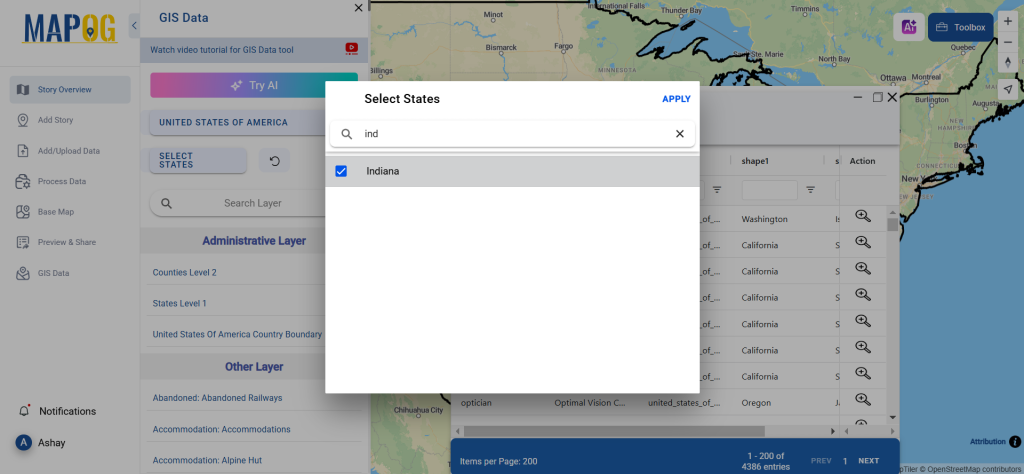Click APPLY in Select States dialog

(x=676, y=99)
